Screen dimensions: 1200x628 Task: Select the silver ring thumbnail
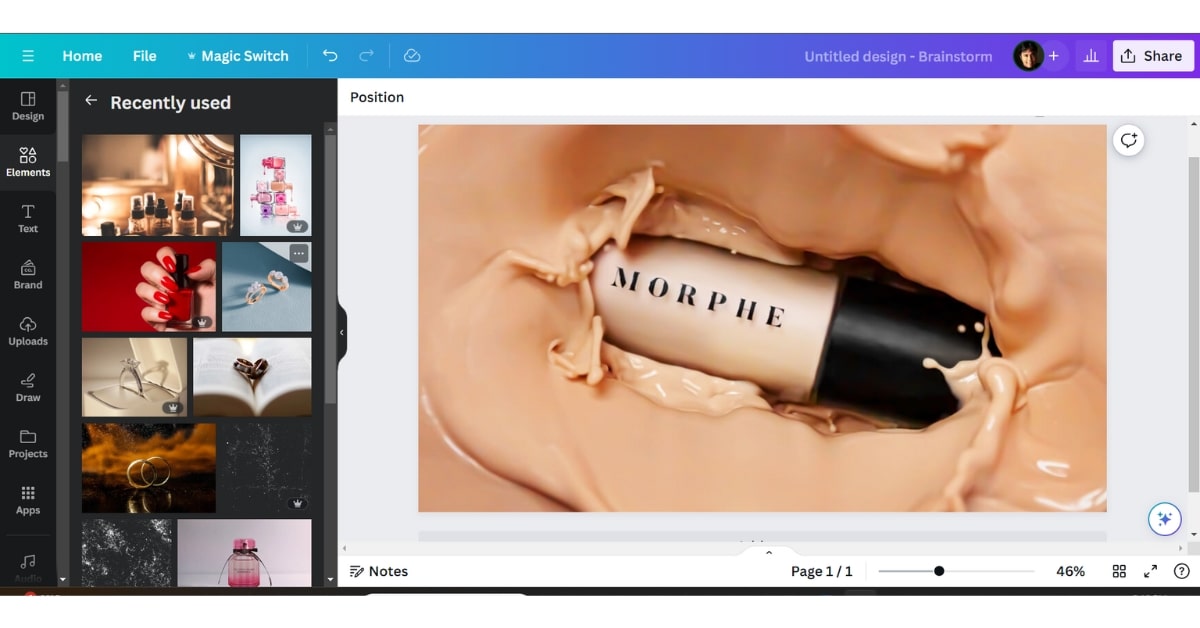[x=134, y=377]
